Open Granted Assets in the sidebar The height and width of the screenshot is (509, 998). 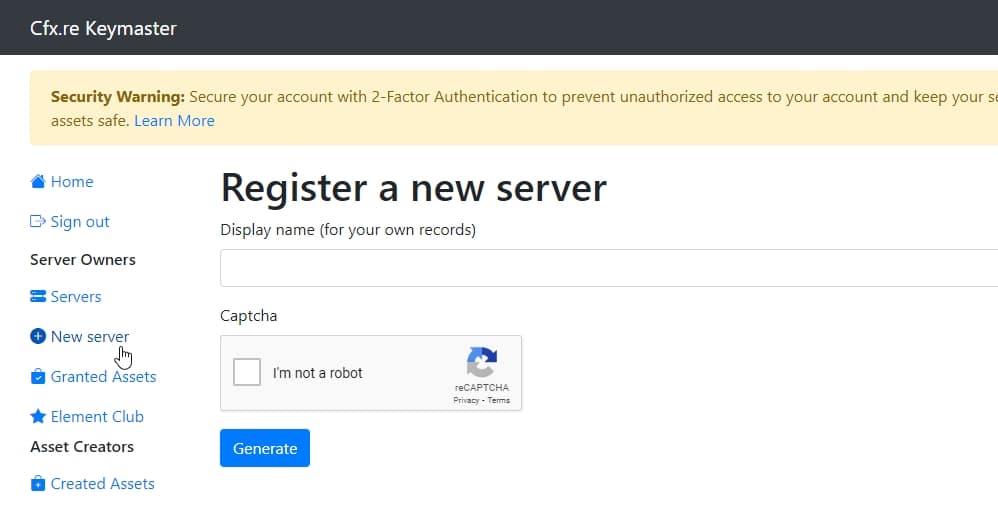pyautogui.click(x=103, y=377)
